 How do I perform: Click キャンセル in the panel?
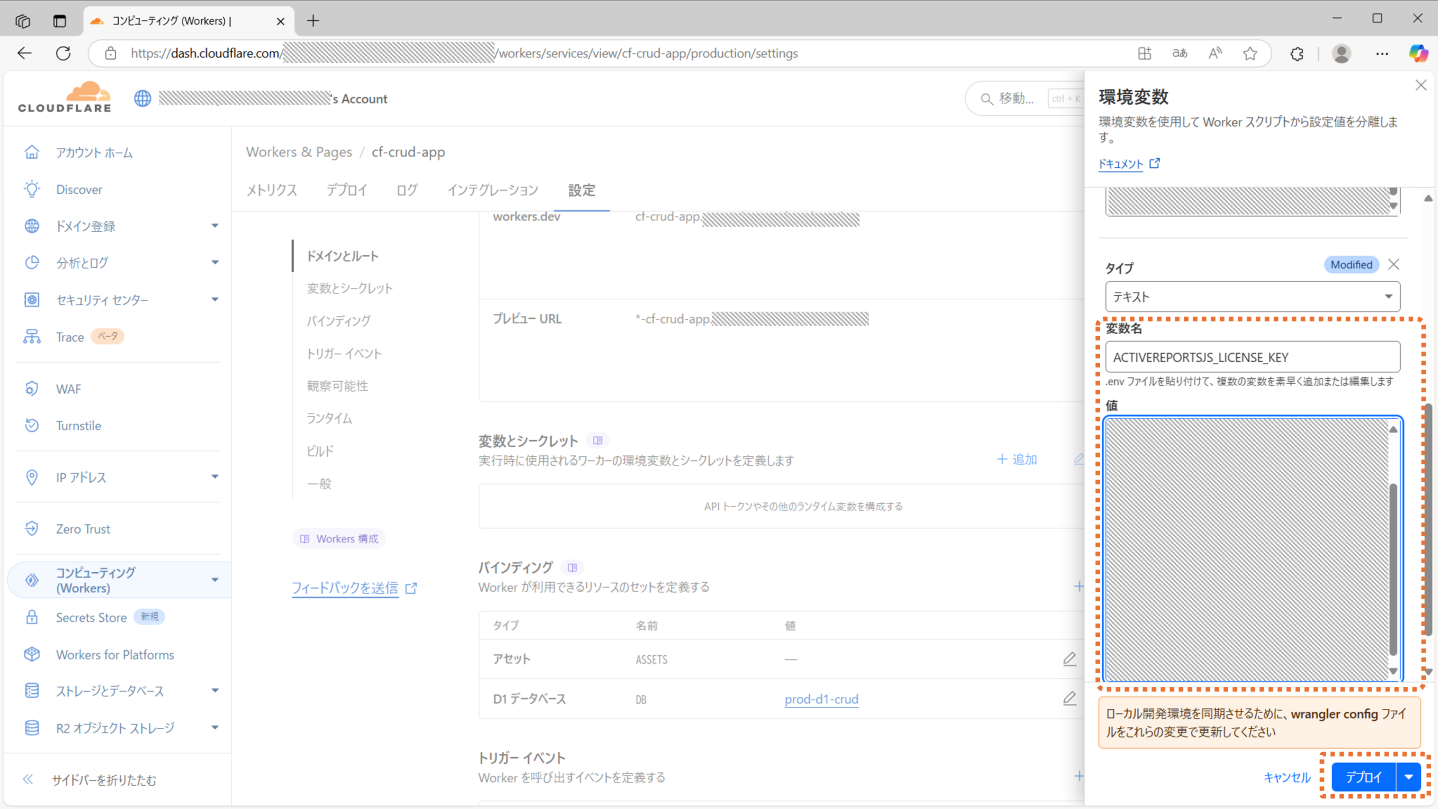tap(1287, 777)
